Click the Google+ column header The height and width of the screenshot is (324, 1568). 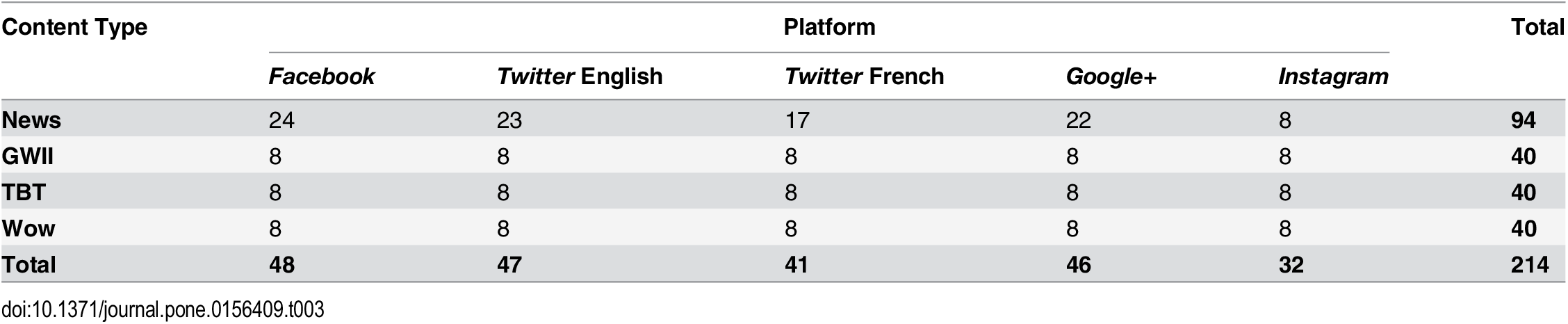click(1111, 76)
